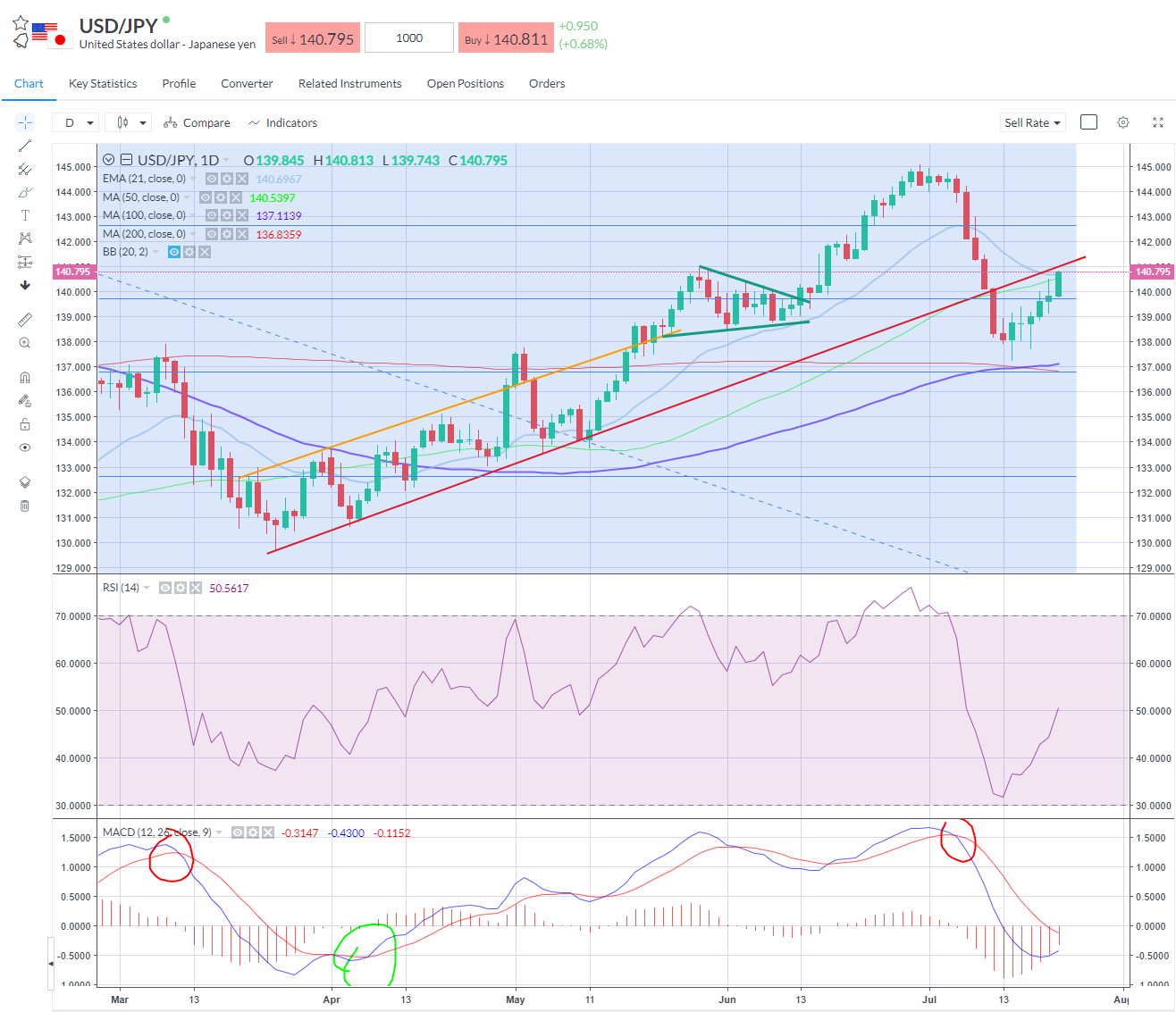Image resolution: width=1176 pixels, height=1012 pixels.
Task: Activate the ruler measure tool
Action: pos(25,319)
